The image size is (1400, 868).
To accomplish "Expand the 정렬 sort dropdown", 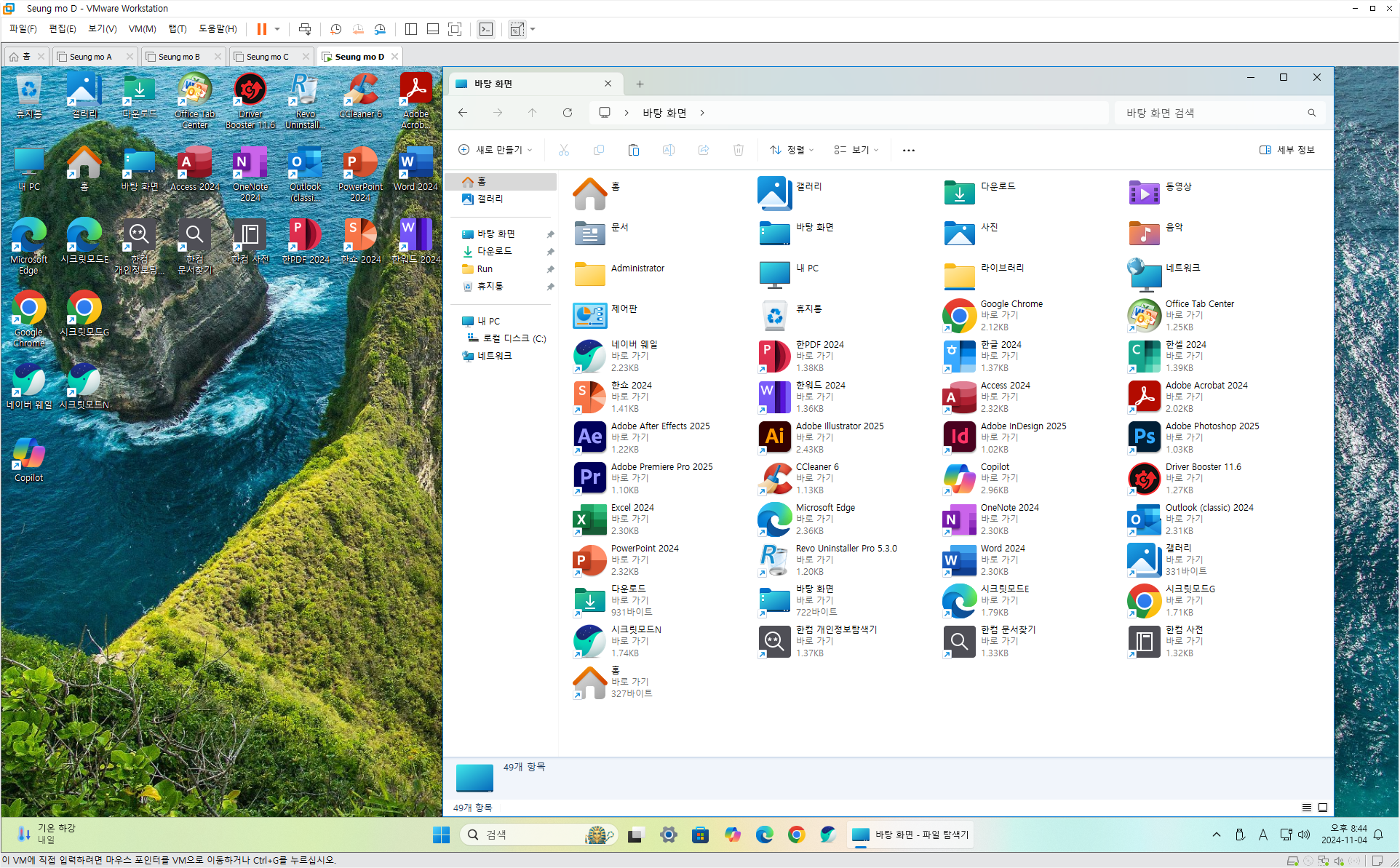I will pyautogui.click(x=792, y=150).
